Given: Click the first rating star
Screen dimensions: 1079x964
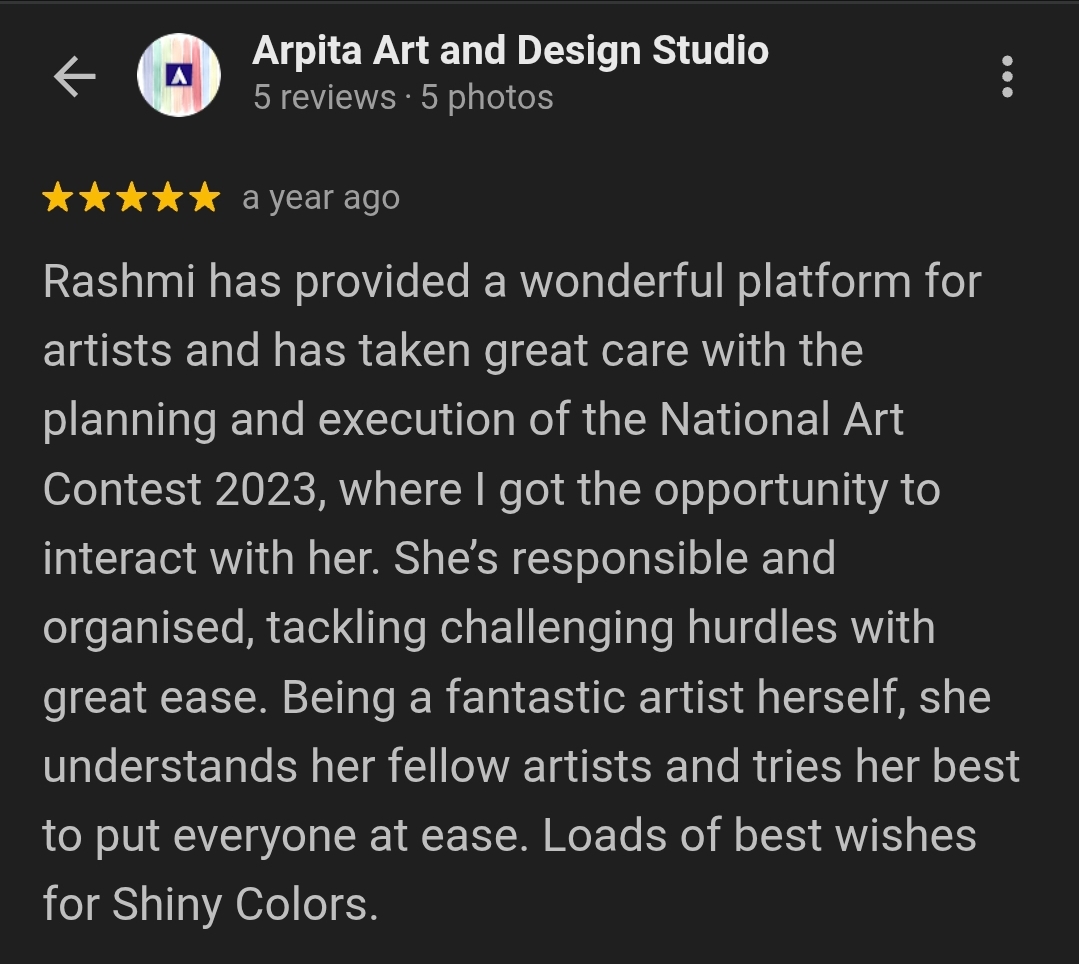Looking at the screenshot, I should [58, 198].
